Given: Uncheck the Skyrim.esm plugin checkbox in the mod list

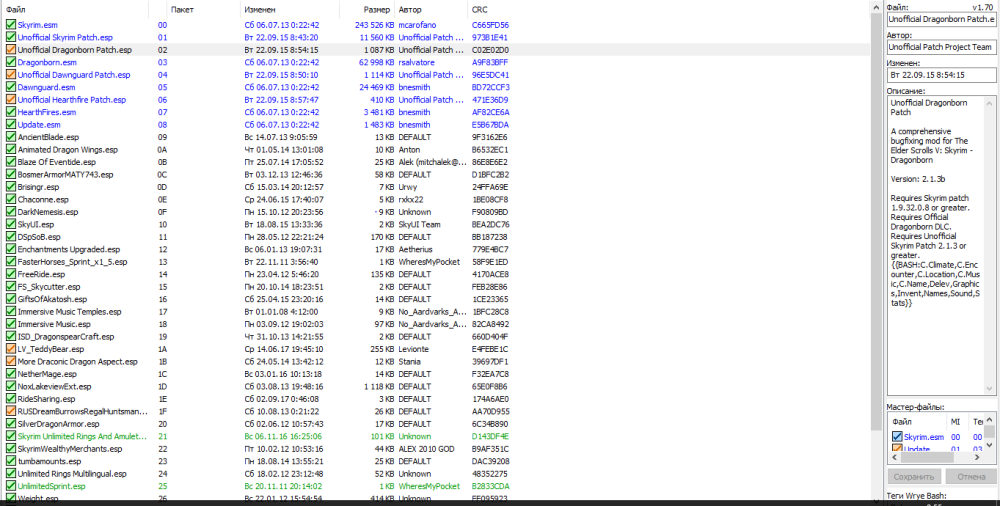Looking at the screenshot, I should coord(11,25).
